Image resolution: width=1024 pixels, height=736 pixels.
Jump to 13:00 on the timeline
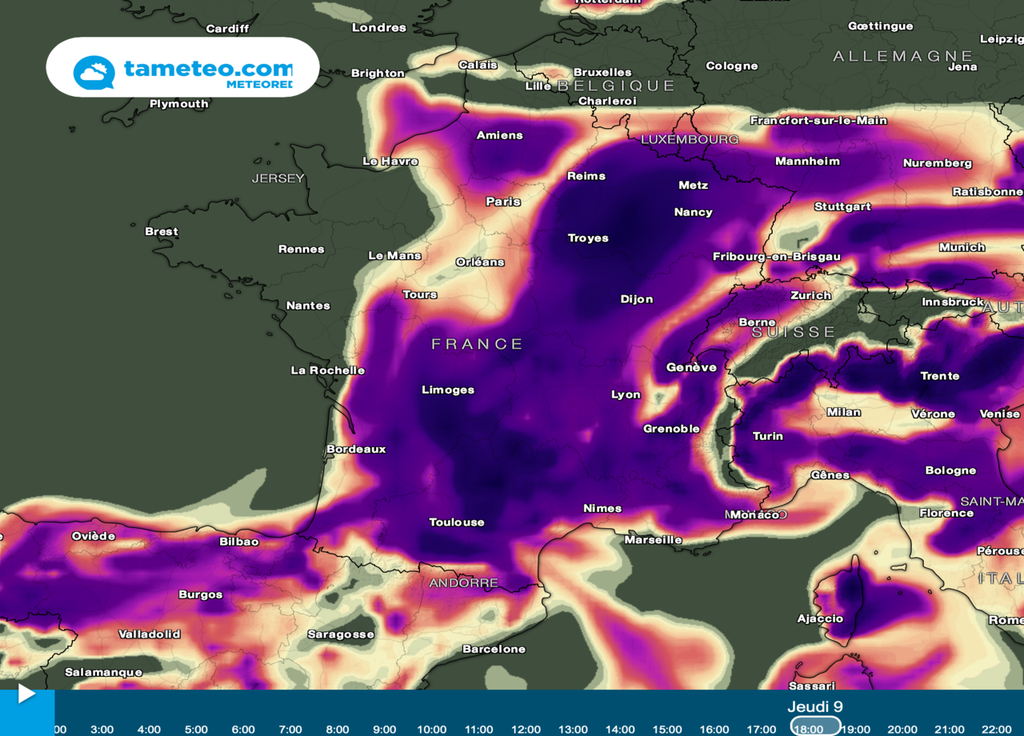coord(573,729)
